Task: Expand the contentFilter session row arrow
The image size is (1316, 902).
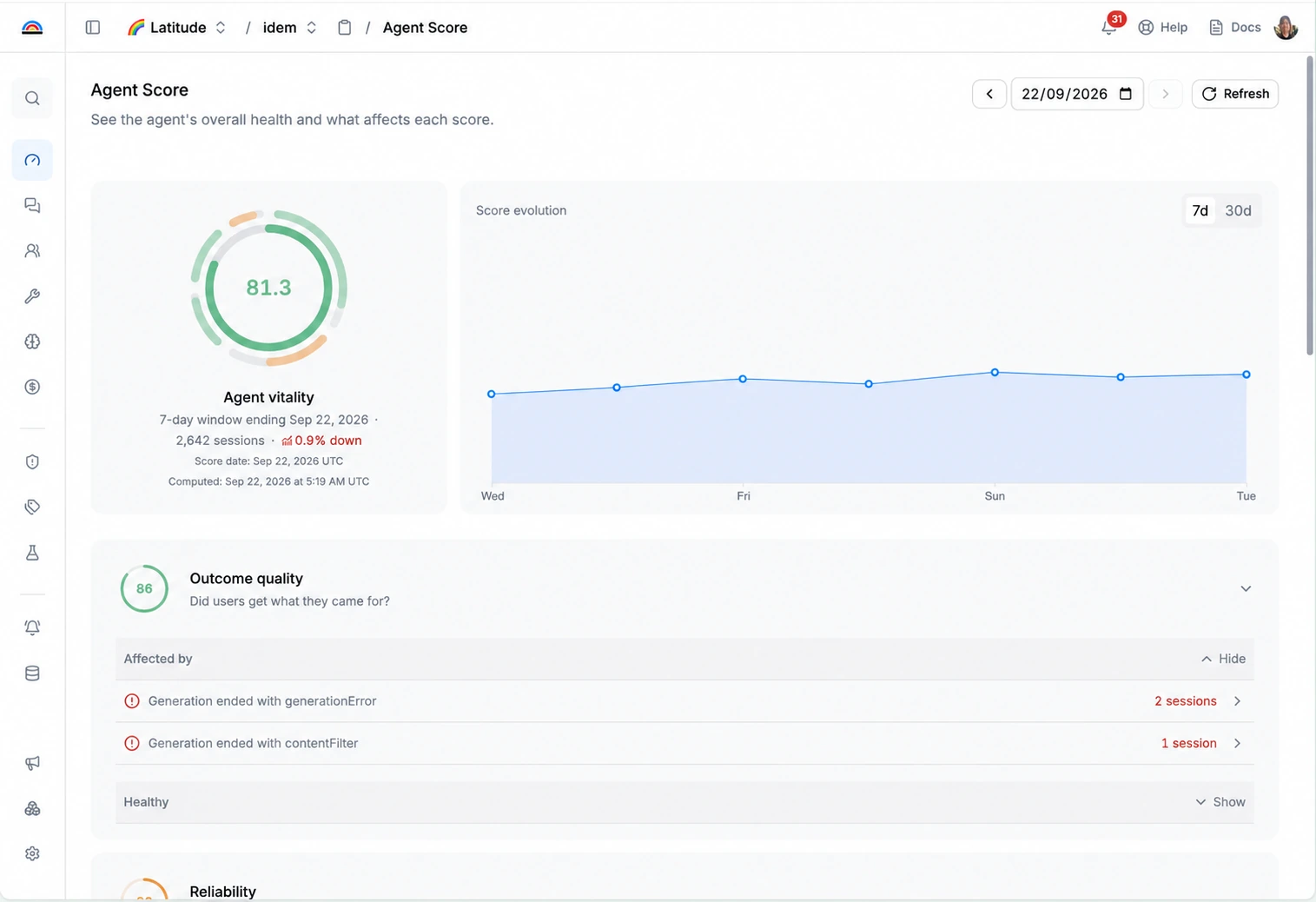Action: 1238,744
